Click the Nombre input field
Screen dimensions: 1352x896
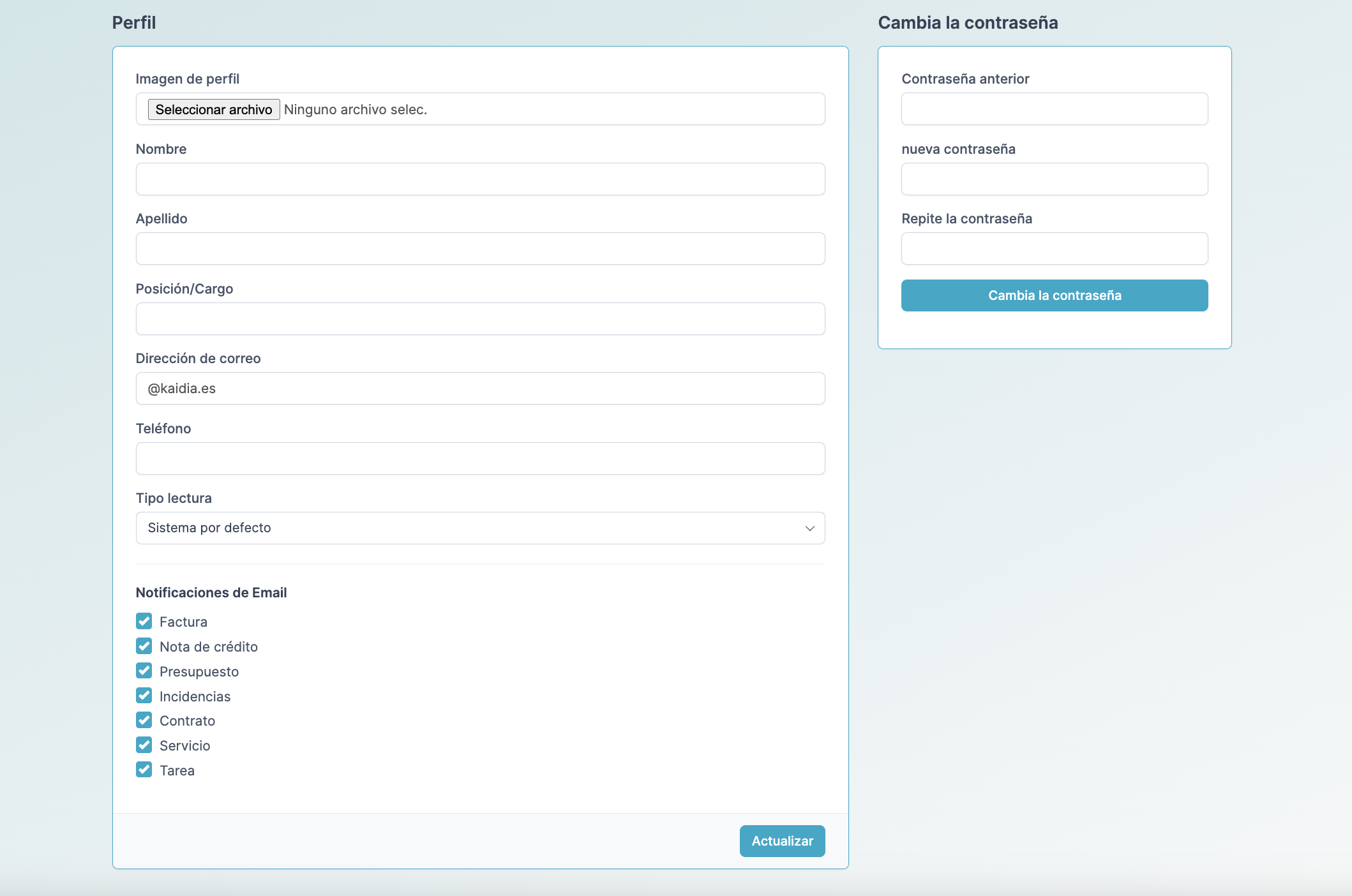[480, 178]
